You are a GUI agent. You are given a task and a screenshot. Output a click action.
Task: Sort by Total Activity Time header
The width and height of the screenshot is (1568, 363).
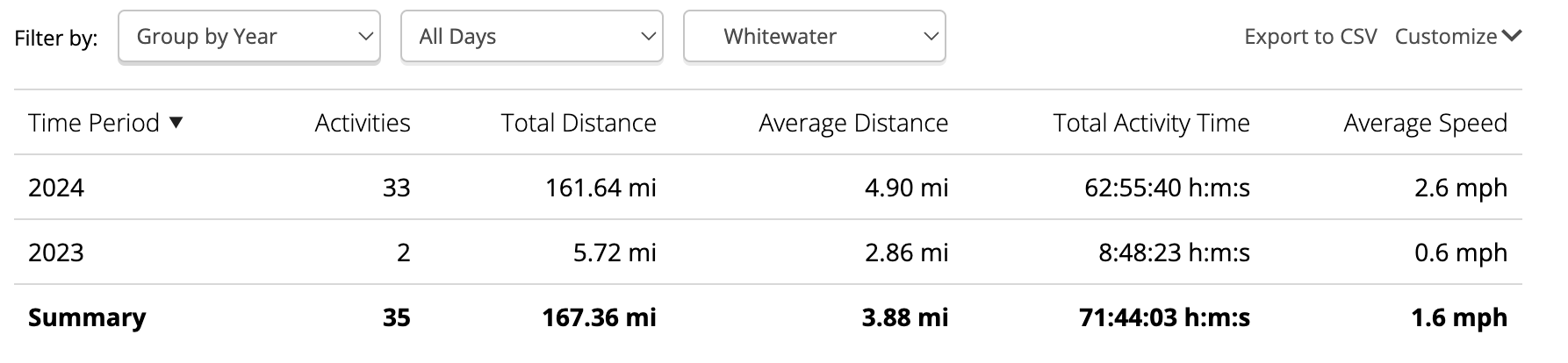(x=1151, y=123)
